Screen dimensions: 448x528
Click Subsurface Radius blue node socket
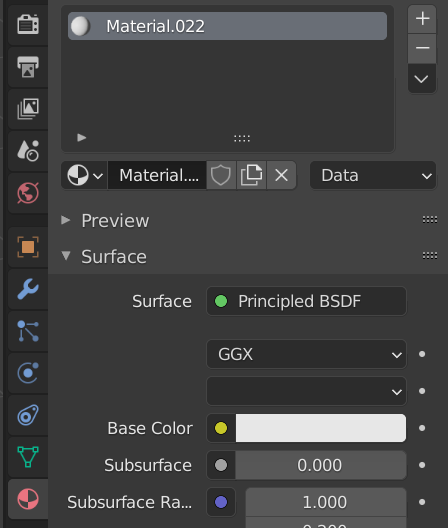[221, 502]
